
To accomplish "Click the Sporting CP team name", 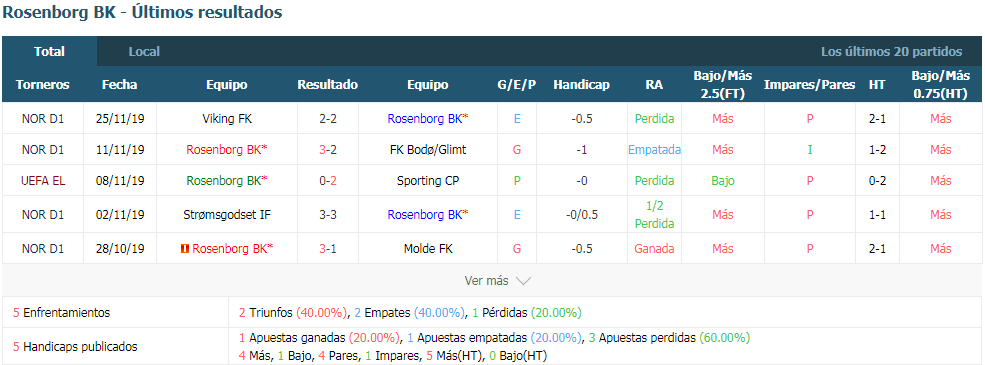I will tap(428, 181).
